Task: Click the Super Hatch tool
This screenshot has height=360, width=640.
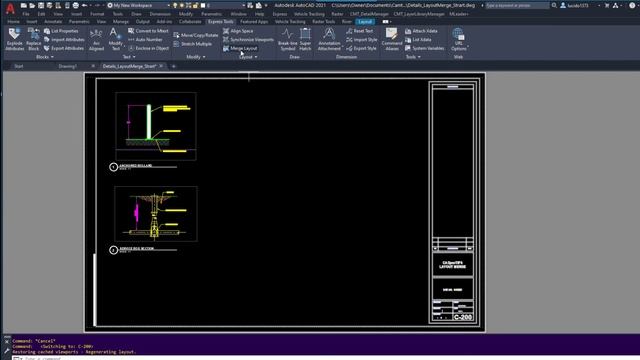Action: [305, 39]
